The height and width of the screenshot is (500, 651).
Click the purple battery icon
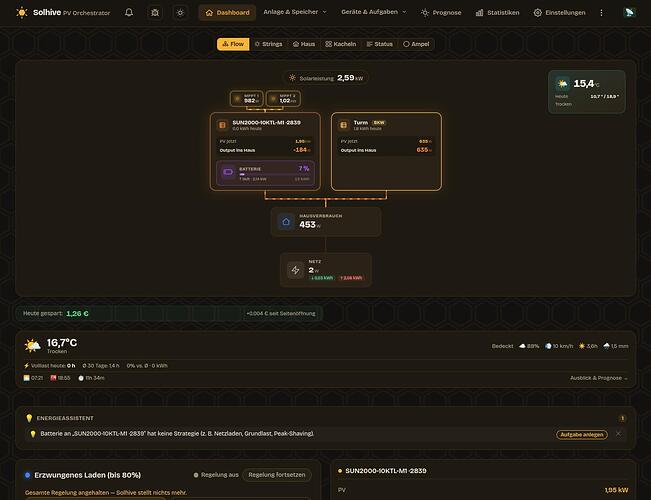point(228,172)
